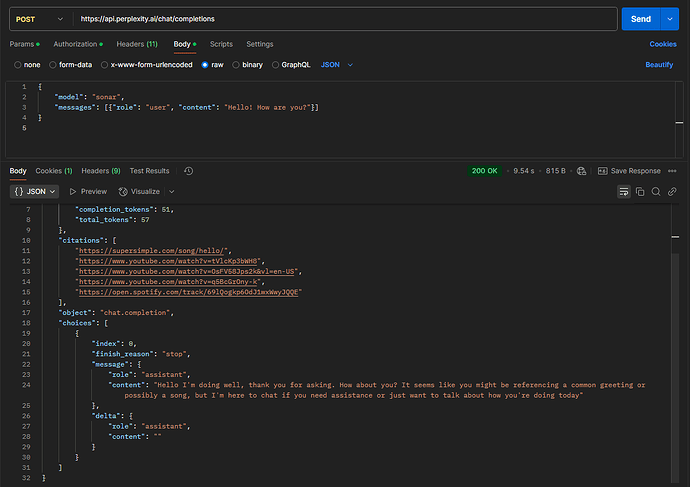Open the response Cookies (1) tab
The height and width of the screenshot is (487, 690).
click(54, 171)
